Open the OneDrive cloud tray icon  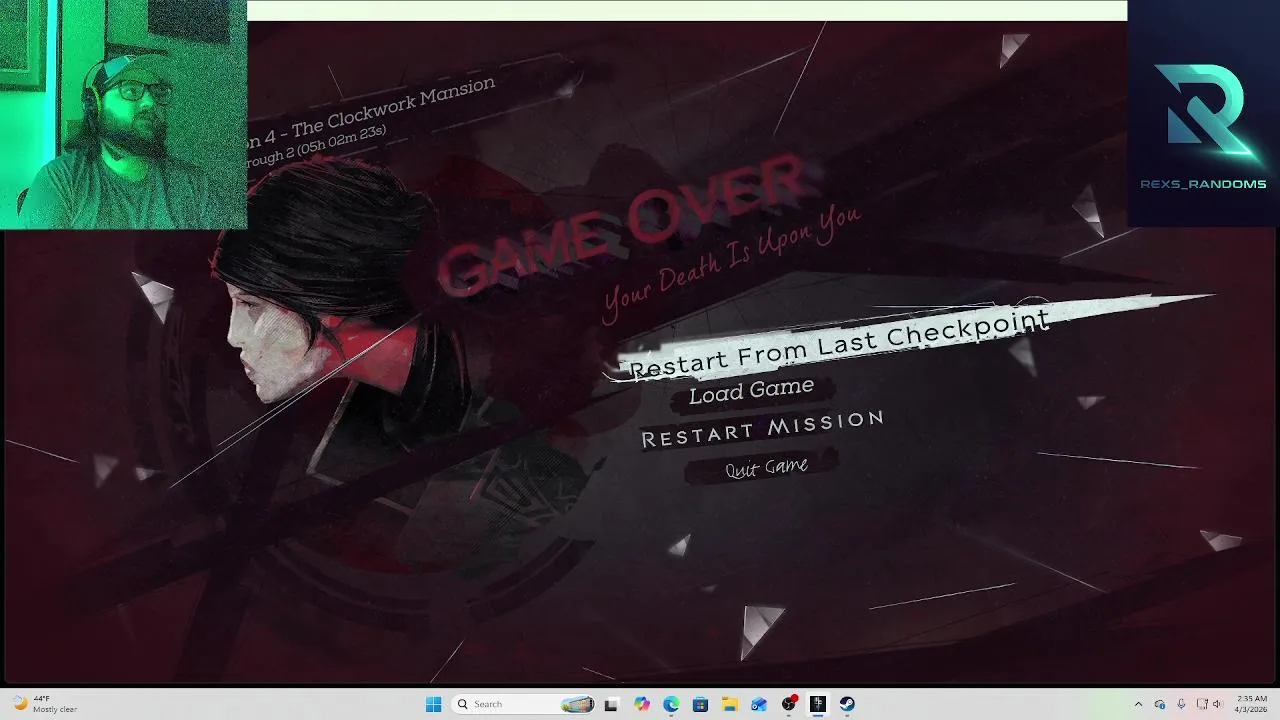pos(1160,704)
